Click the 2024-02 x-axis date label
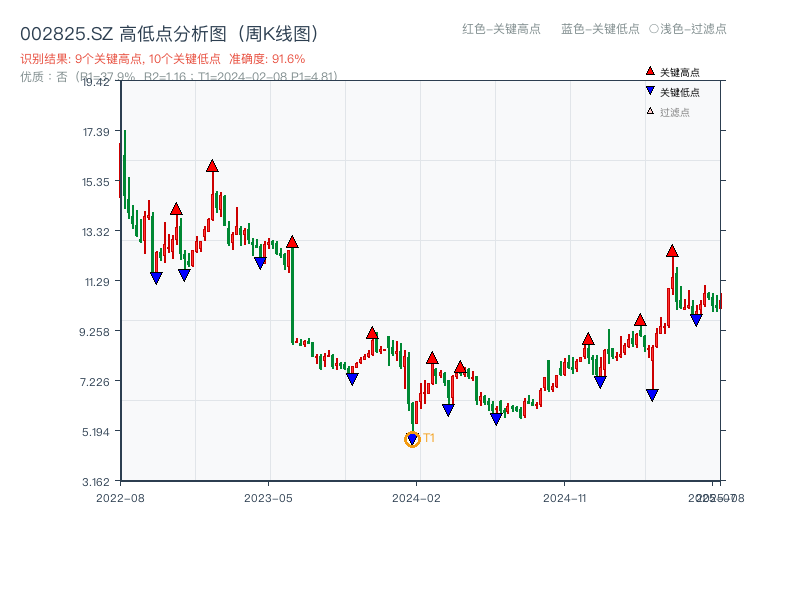The image size is (800, 600). point(417,497)
